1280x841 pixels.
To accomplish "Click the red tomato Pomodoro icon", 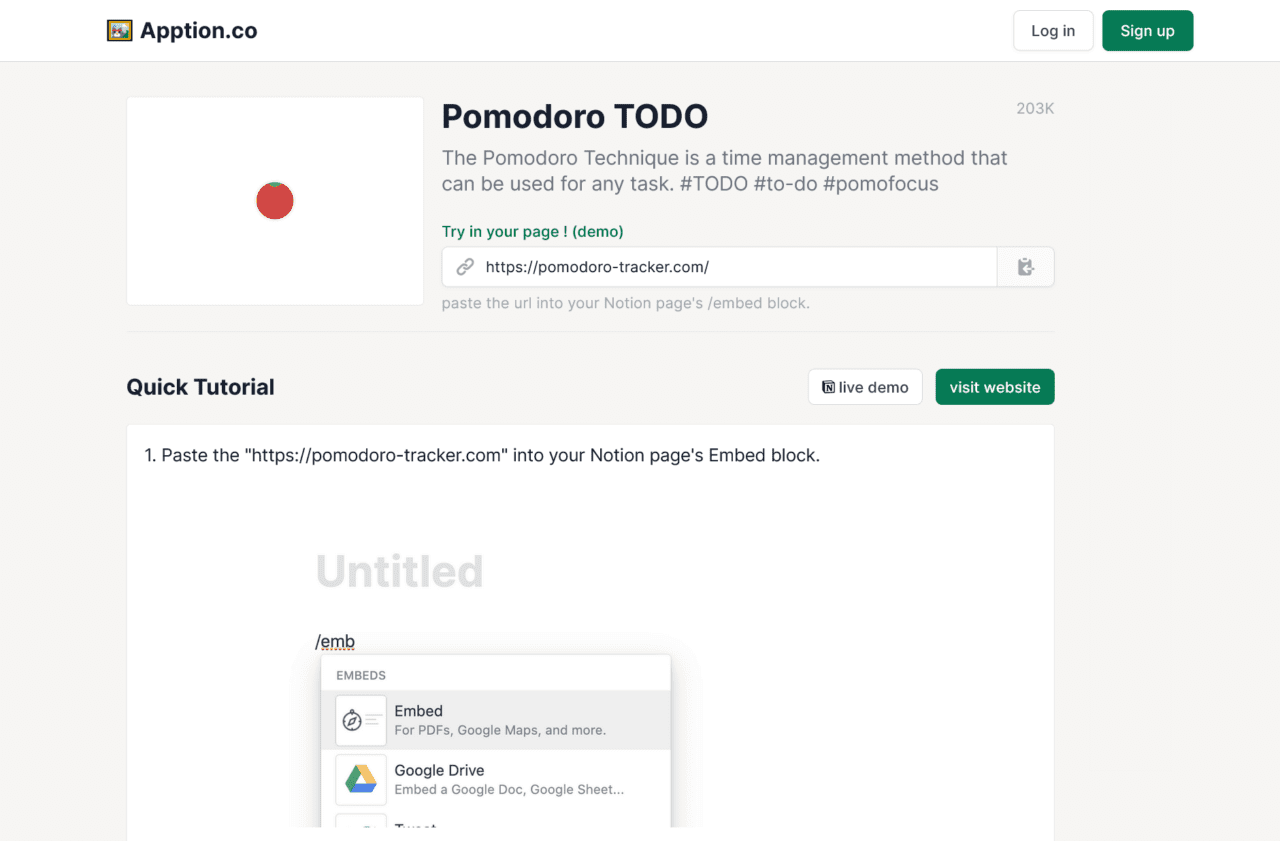I will 275,201.
